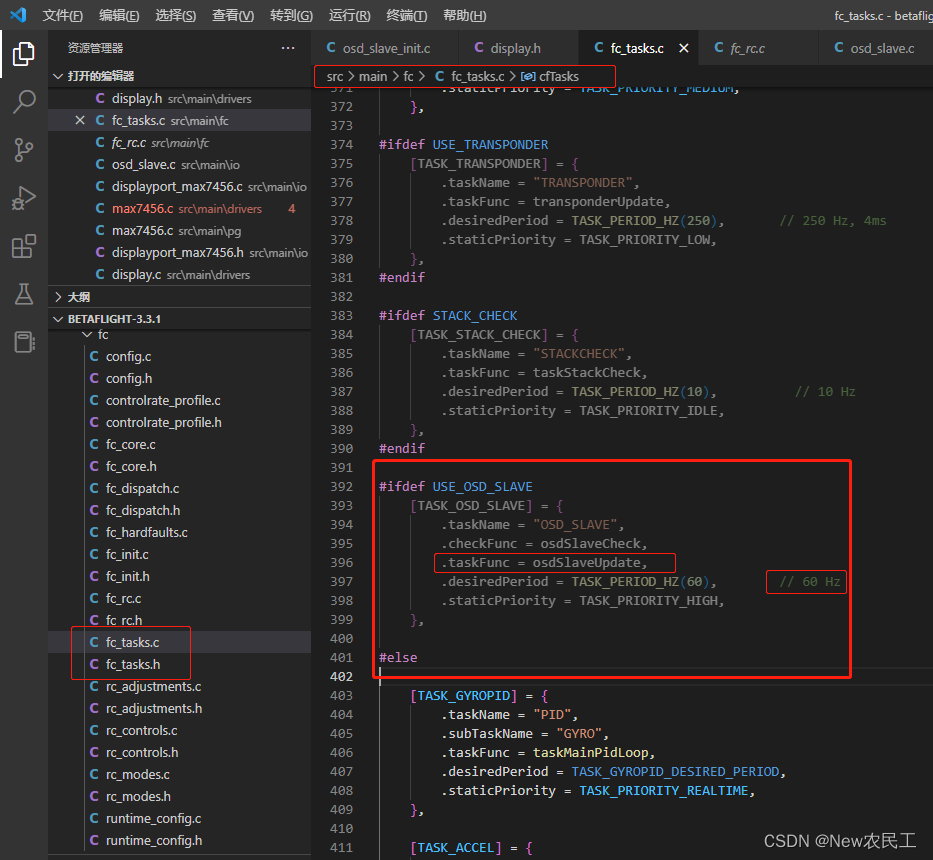Open the 查看(V) menu

[233, 15]
